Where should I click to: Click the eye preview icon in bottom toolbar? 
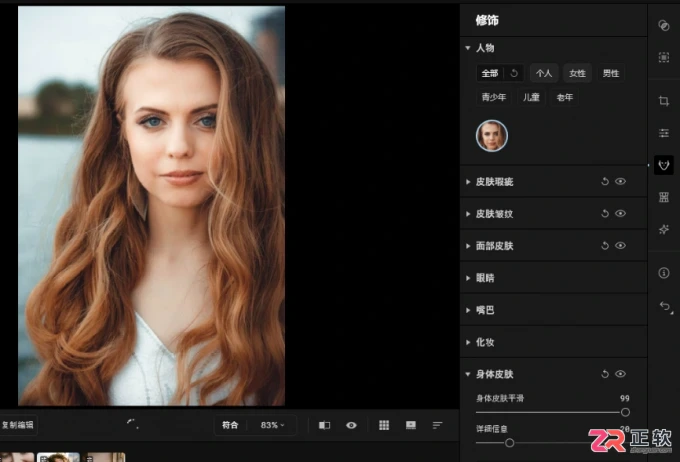(x=351, y=425)
